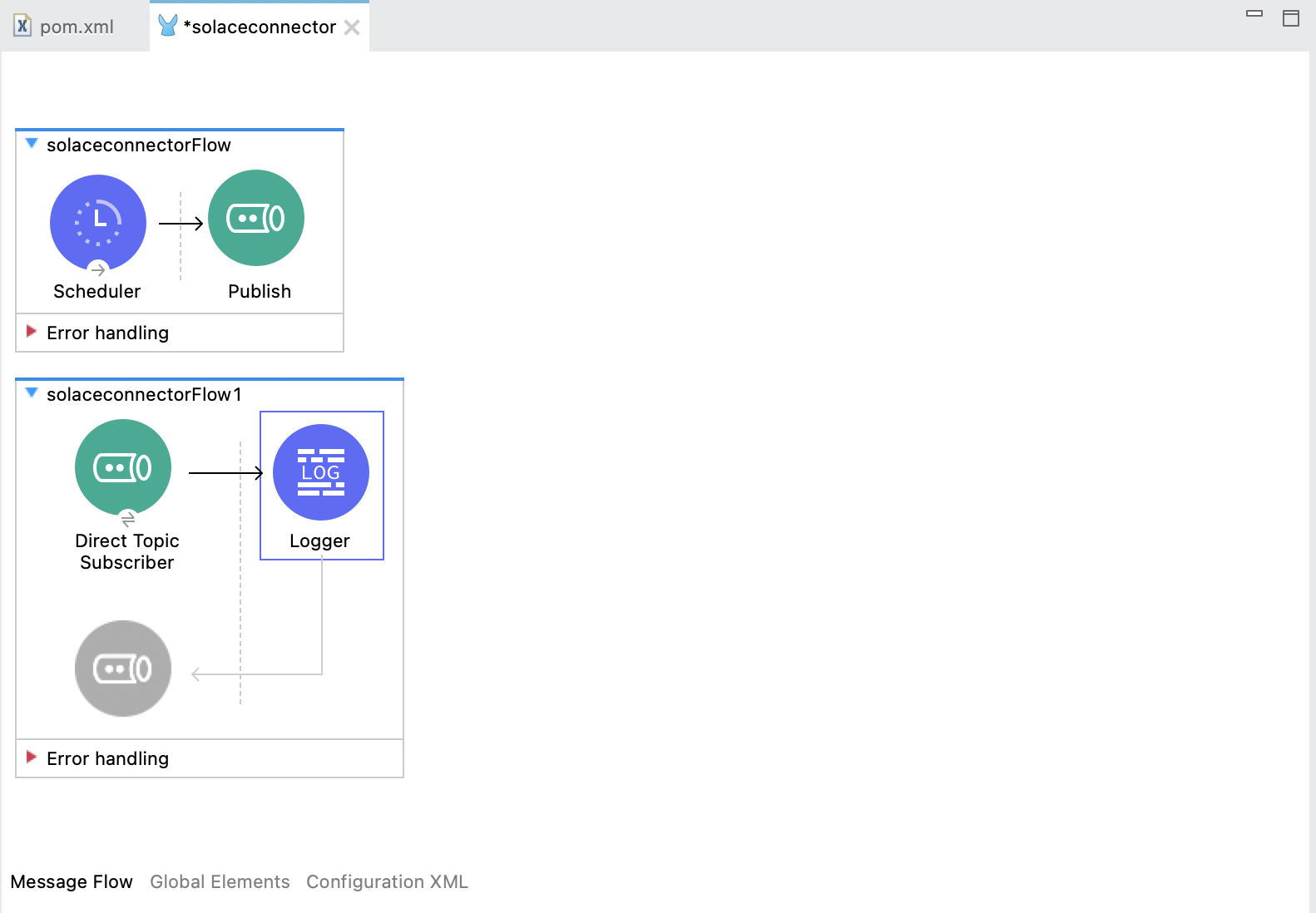Select the Message Flow tab

(72, 881)
